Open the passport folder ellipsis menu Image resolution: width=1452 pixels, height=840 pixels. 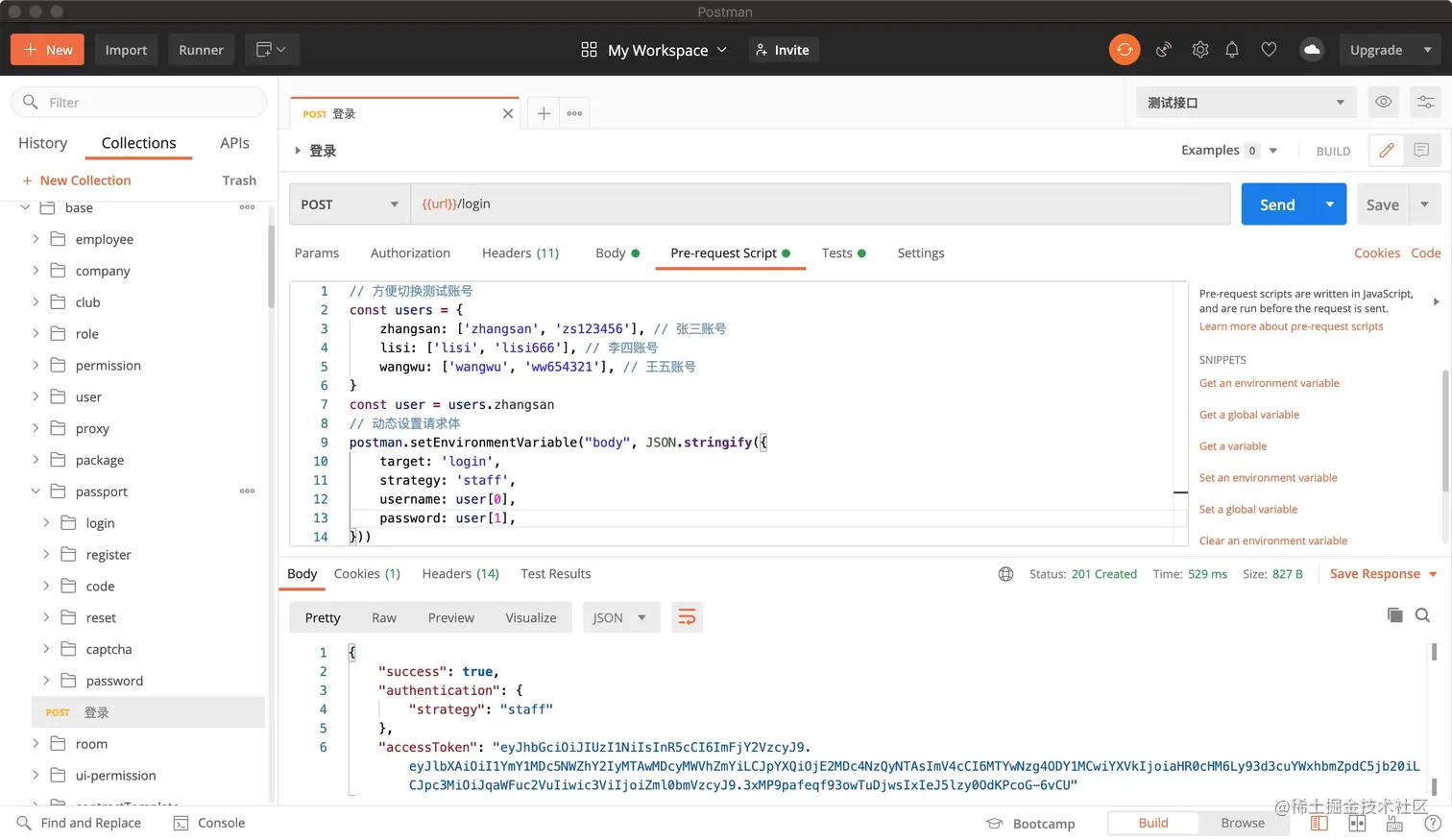[x=247, y=492]
